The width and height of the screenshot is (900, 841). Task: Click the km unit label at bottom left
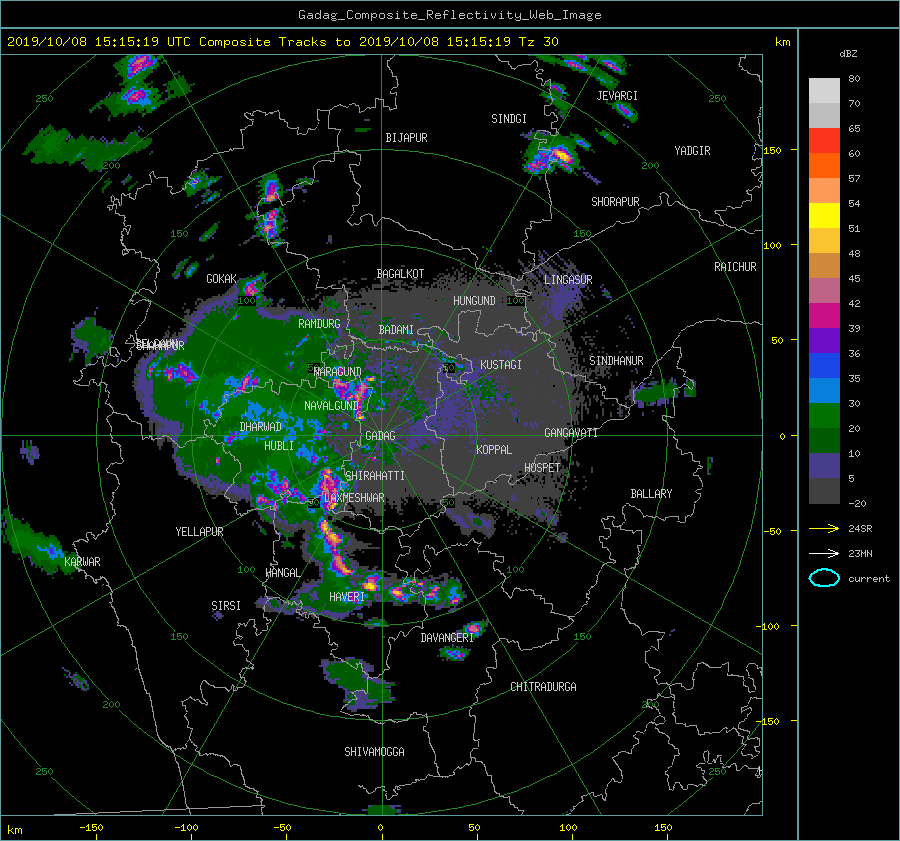click(14, 830)
